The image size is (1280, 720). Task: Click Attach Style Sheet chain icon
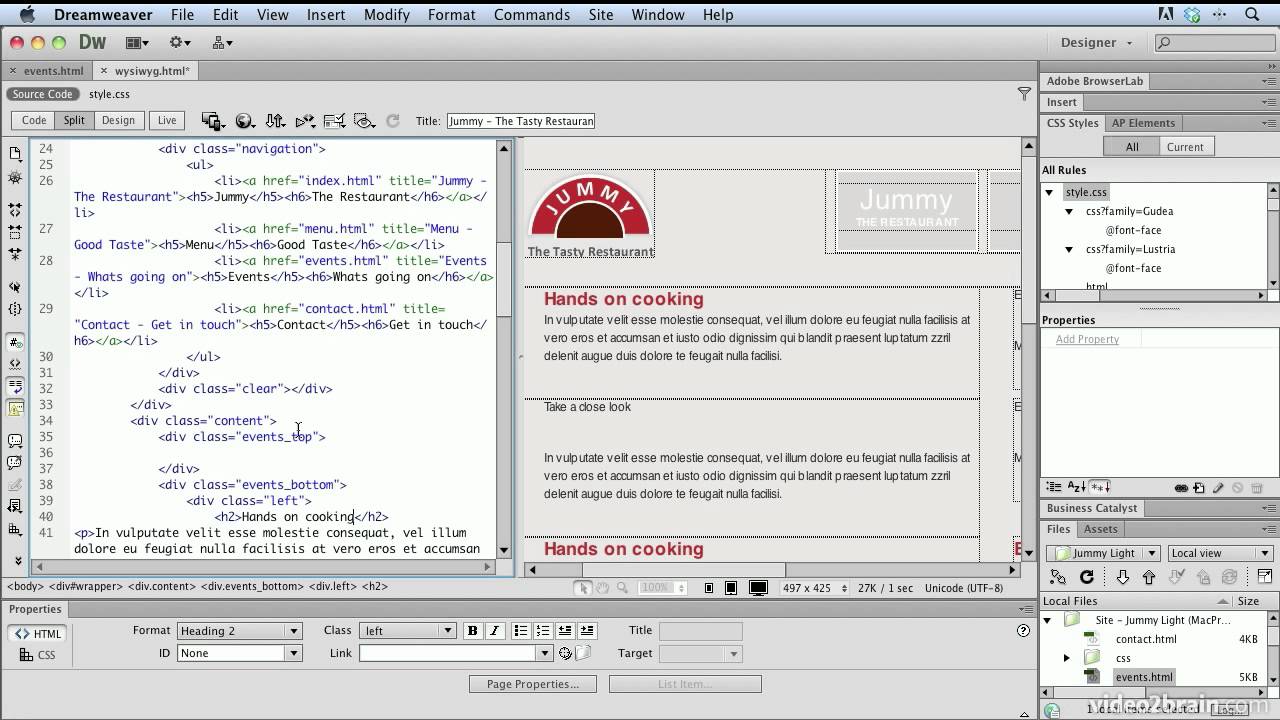1181,488
